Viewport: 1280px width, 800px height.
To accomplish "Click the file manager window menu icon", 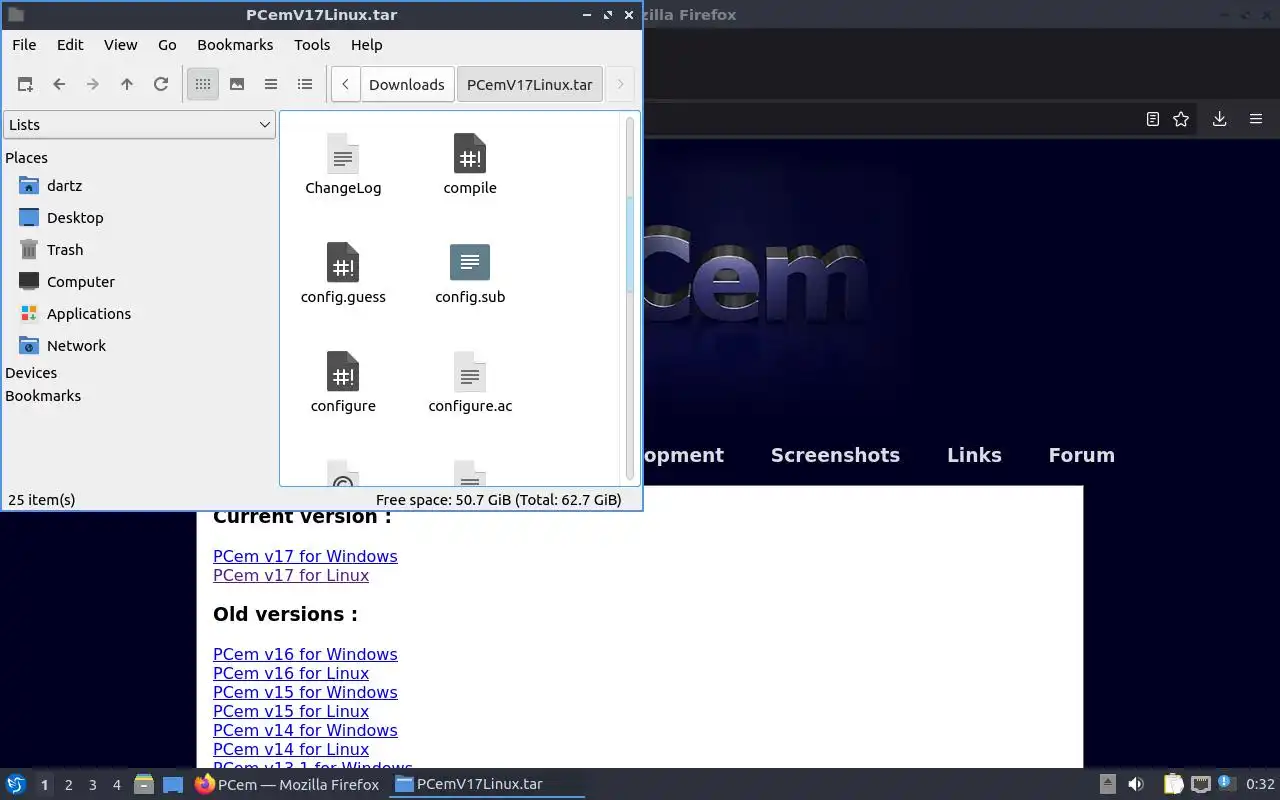I will [x=15, y=15].
